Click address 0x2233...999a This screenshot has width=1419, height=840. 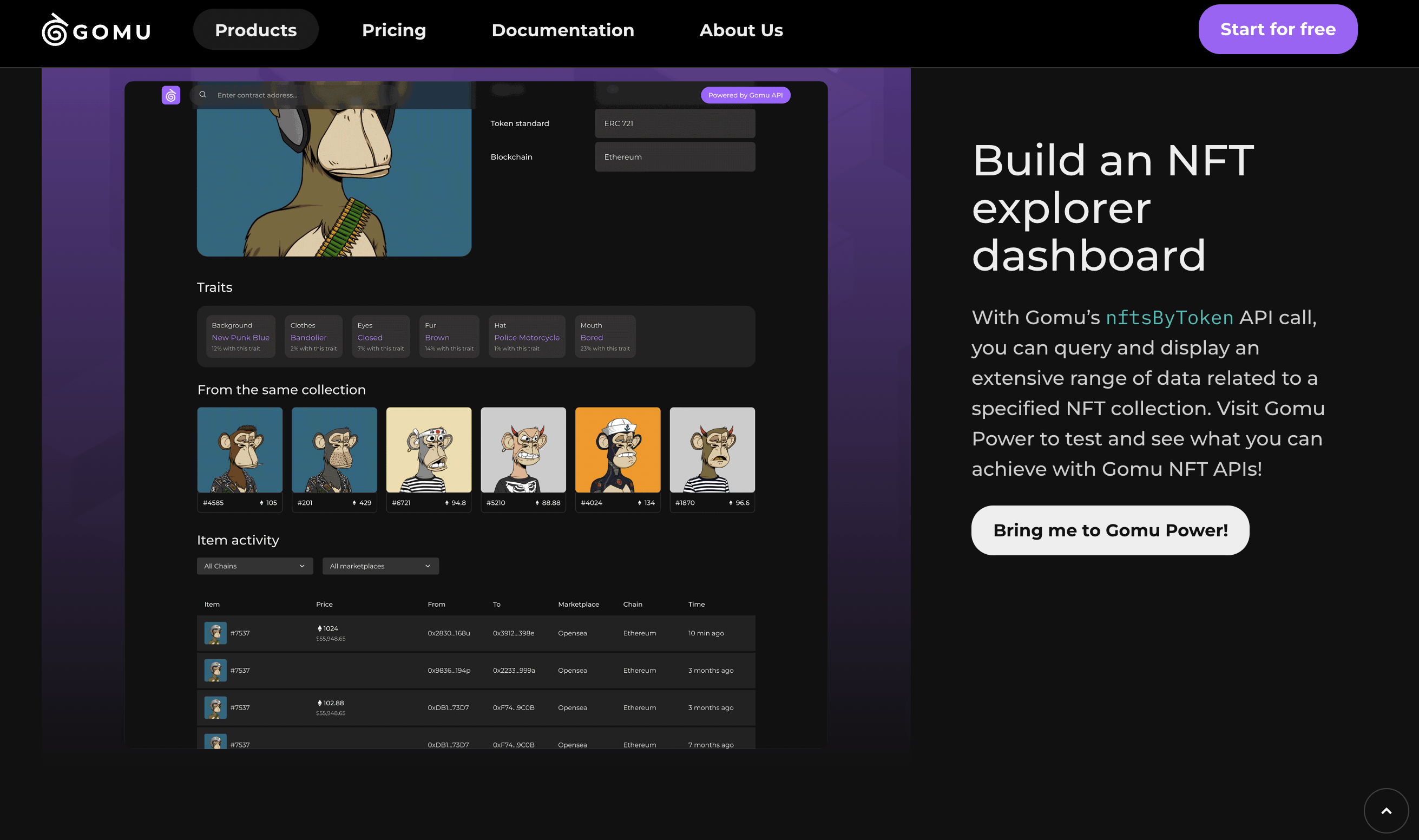[x=514, y=671]
